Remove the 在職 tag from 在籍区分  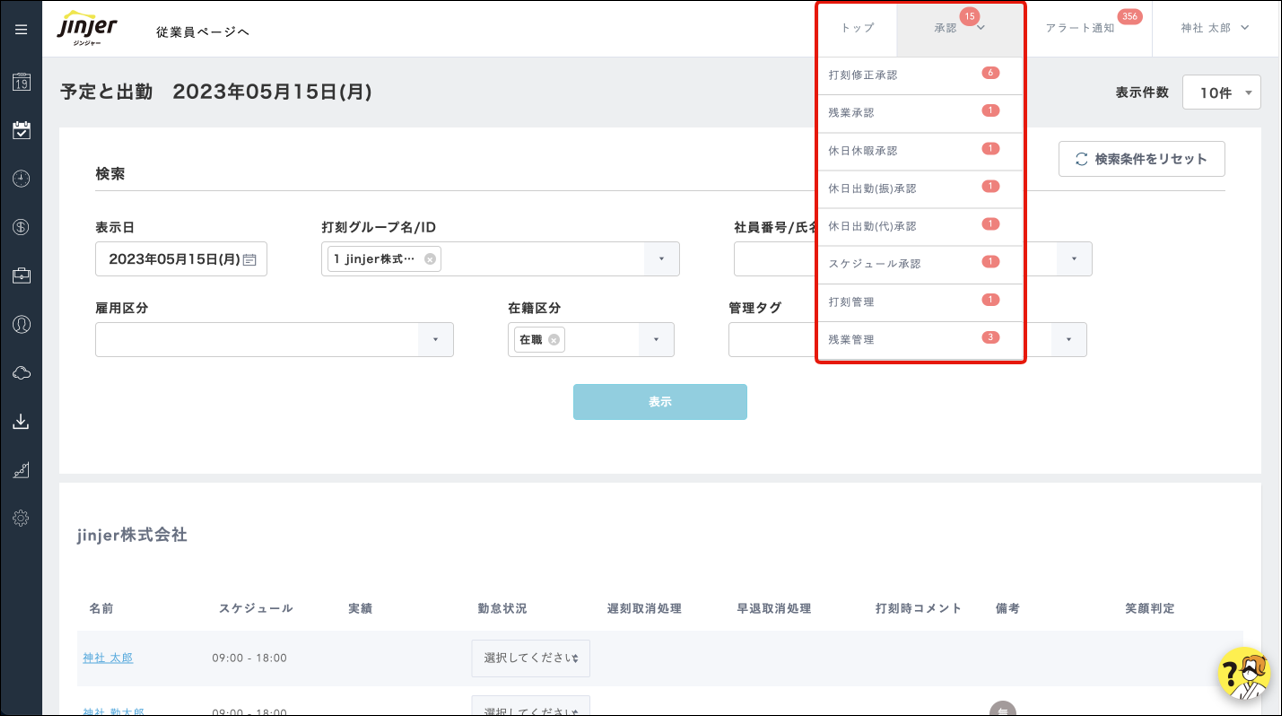553,340
